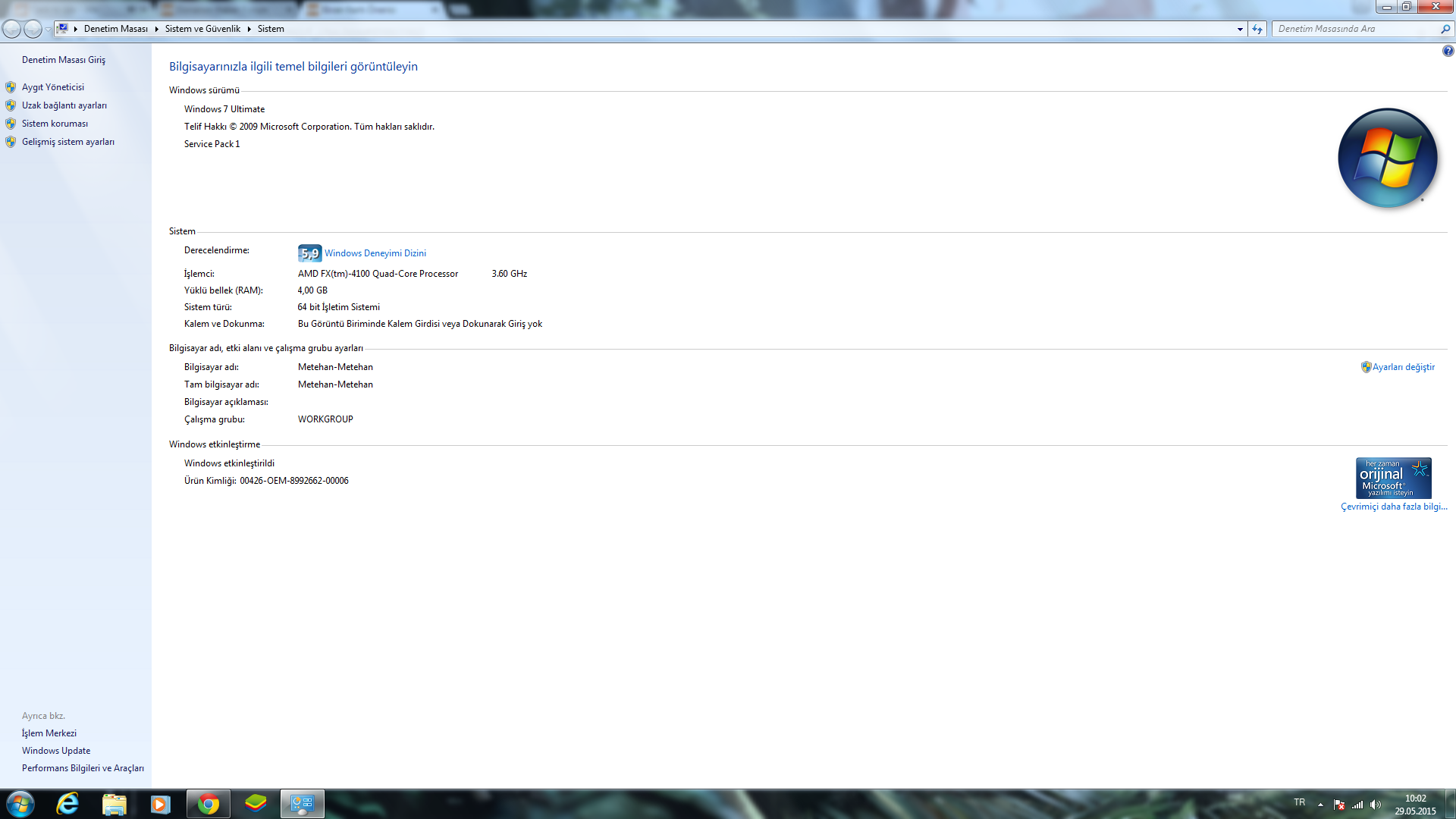This screenshot has width=1456, height=819.
Task: Select the 64 bit İşletim Sistemi text
Action: (x=338, y=307)
